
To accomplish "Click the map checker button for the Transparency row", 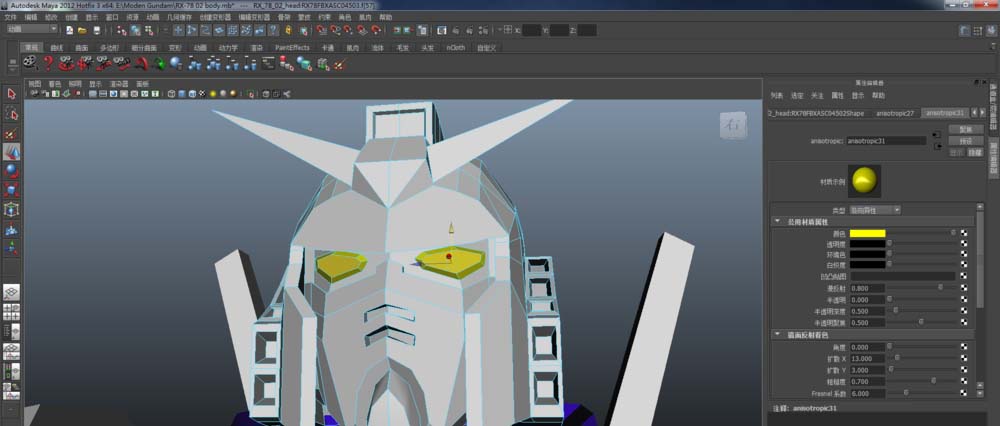I will point(964,244).
